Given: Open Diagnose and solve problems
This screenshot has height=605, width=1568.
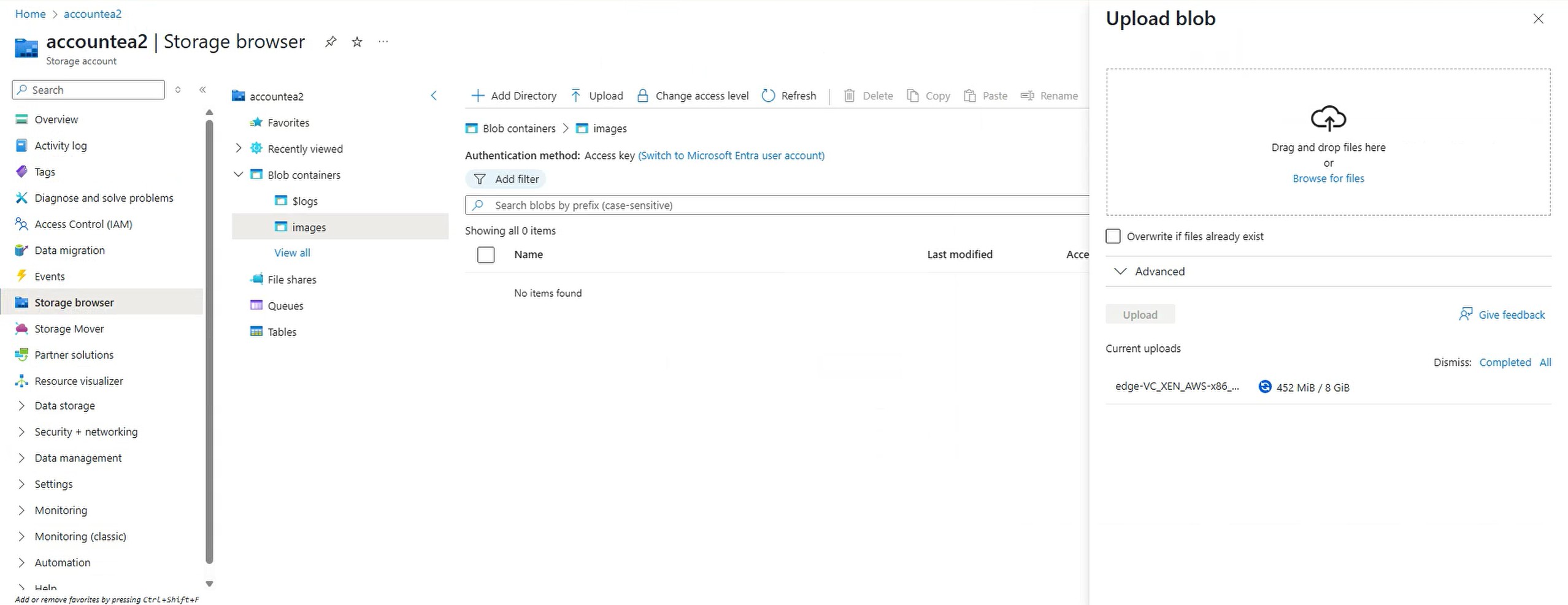Looking at the screenshot, I should click(x=104, y=198).
